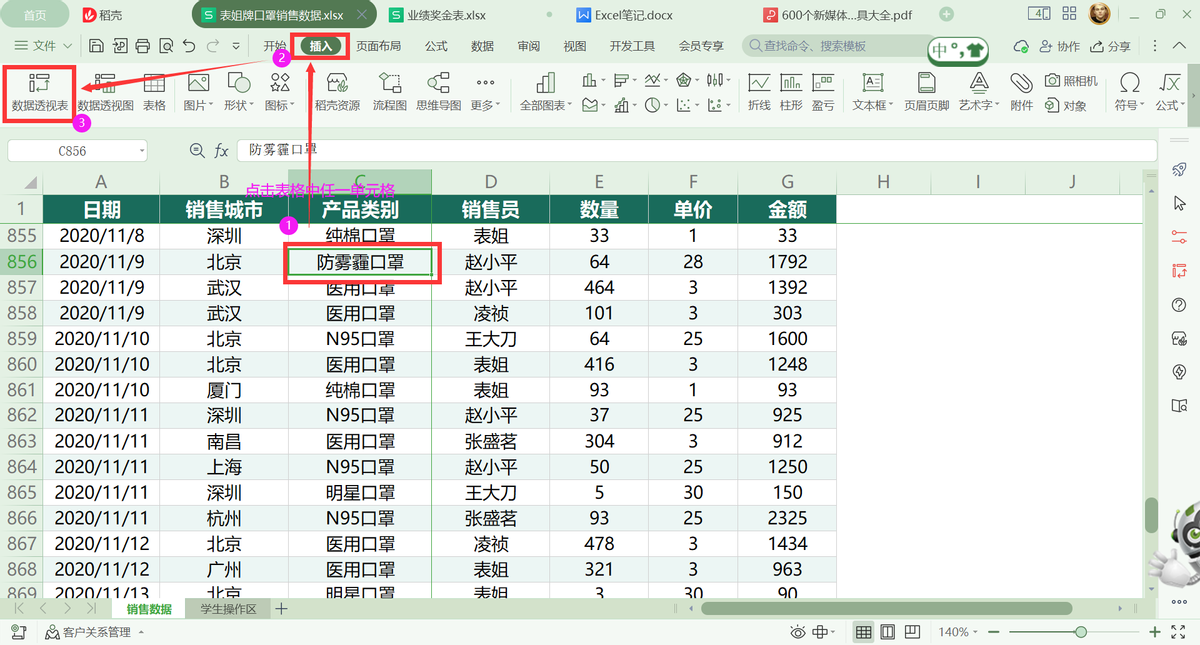Insert an 对象 object

[1066, 105]
